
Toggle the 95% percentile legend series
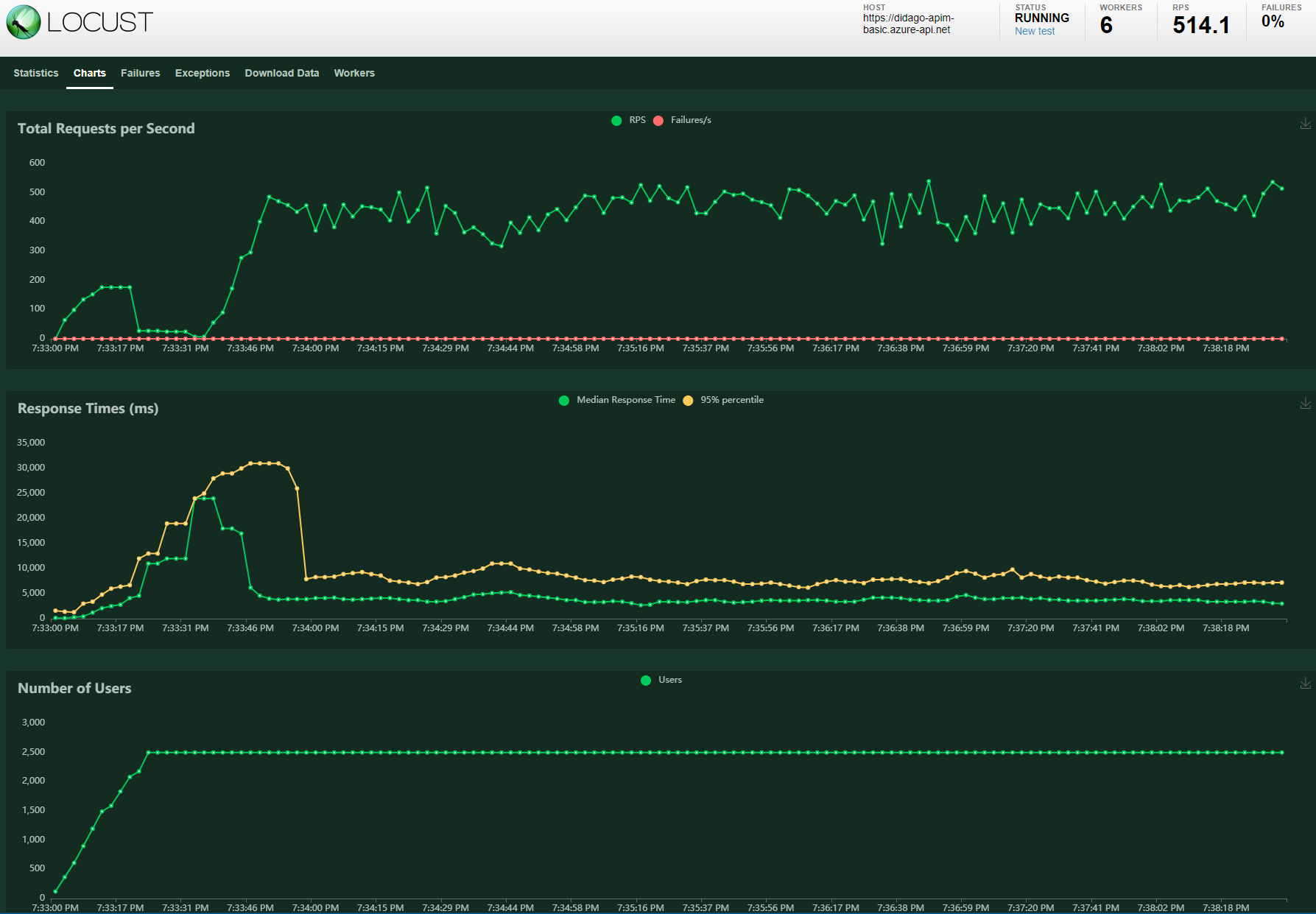[x=731, y=400]
